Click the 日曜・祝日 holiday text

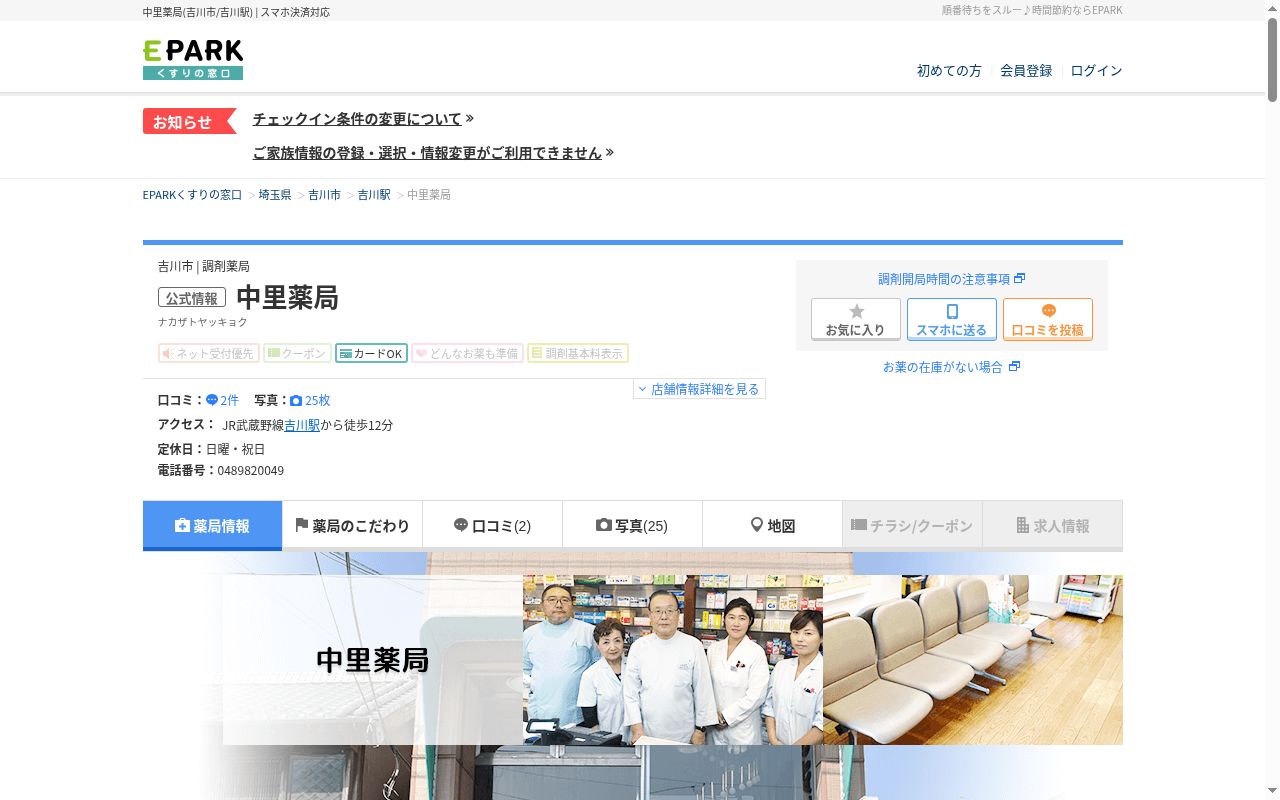pos(236,450)
